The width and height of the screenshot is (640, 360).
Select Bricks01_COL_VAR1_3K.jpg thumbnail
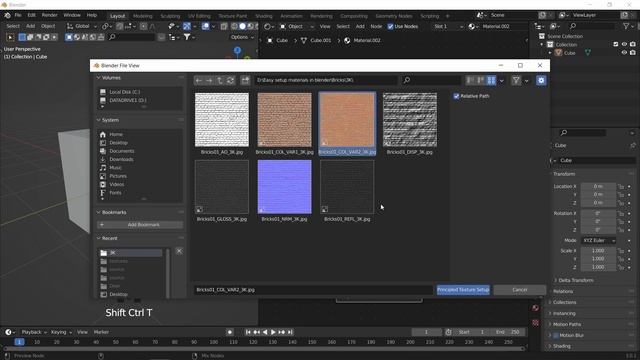click(284, 120)
